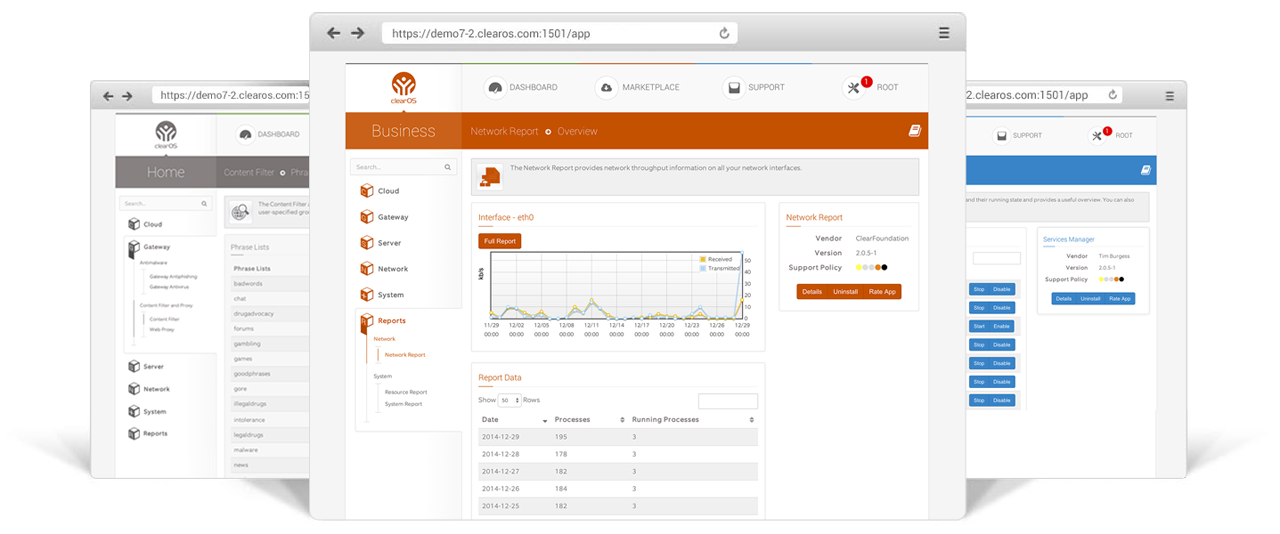
Task: Click the Network Report app icon in info box
Action: [490, 176]
